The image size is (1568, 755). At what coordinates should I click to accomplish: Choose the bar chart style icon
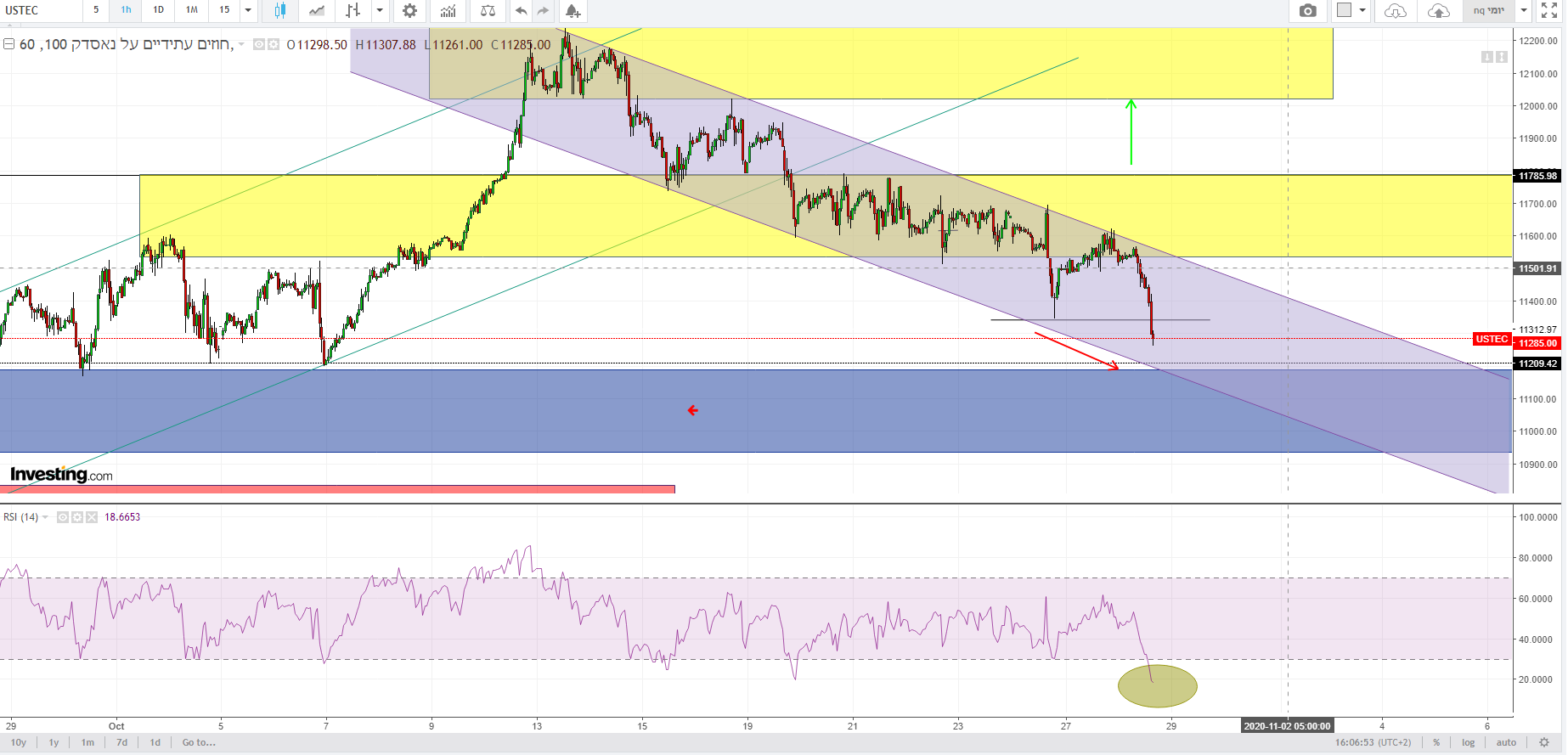click(x=353, y=10)
